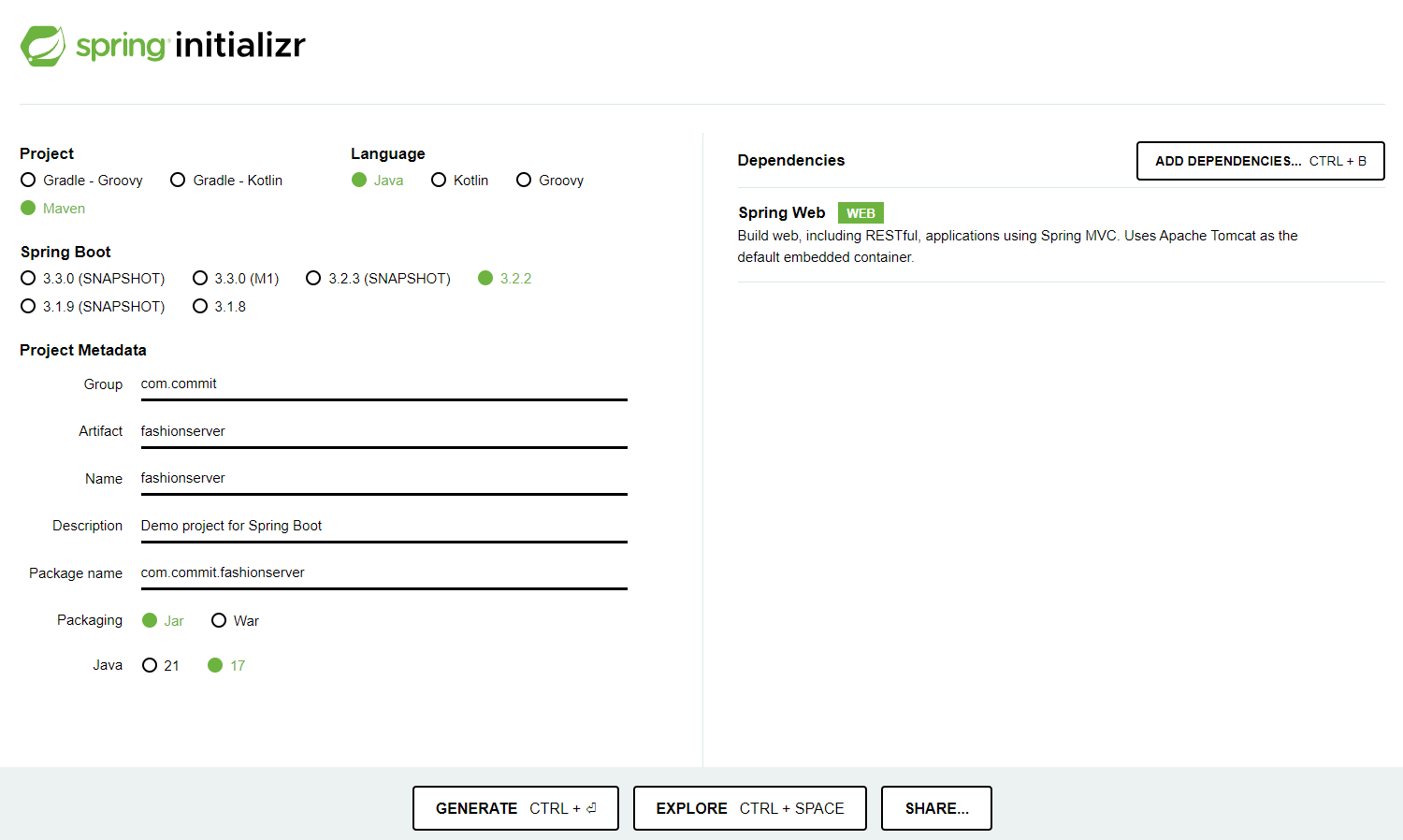
Task: Select Java version 17
Action: pos(226,666)
